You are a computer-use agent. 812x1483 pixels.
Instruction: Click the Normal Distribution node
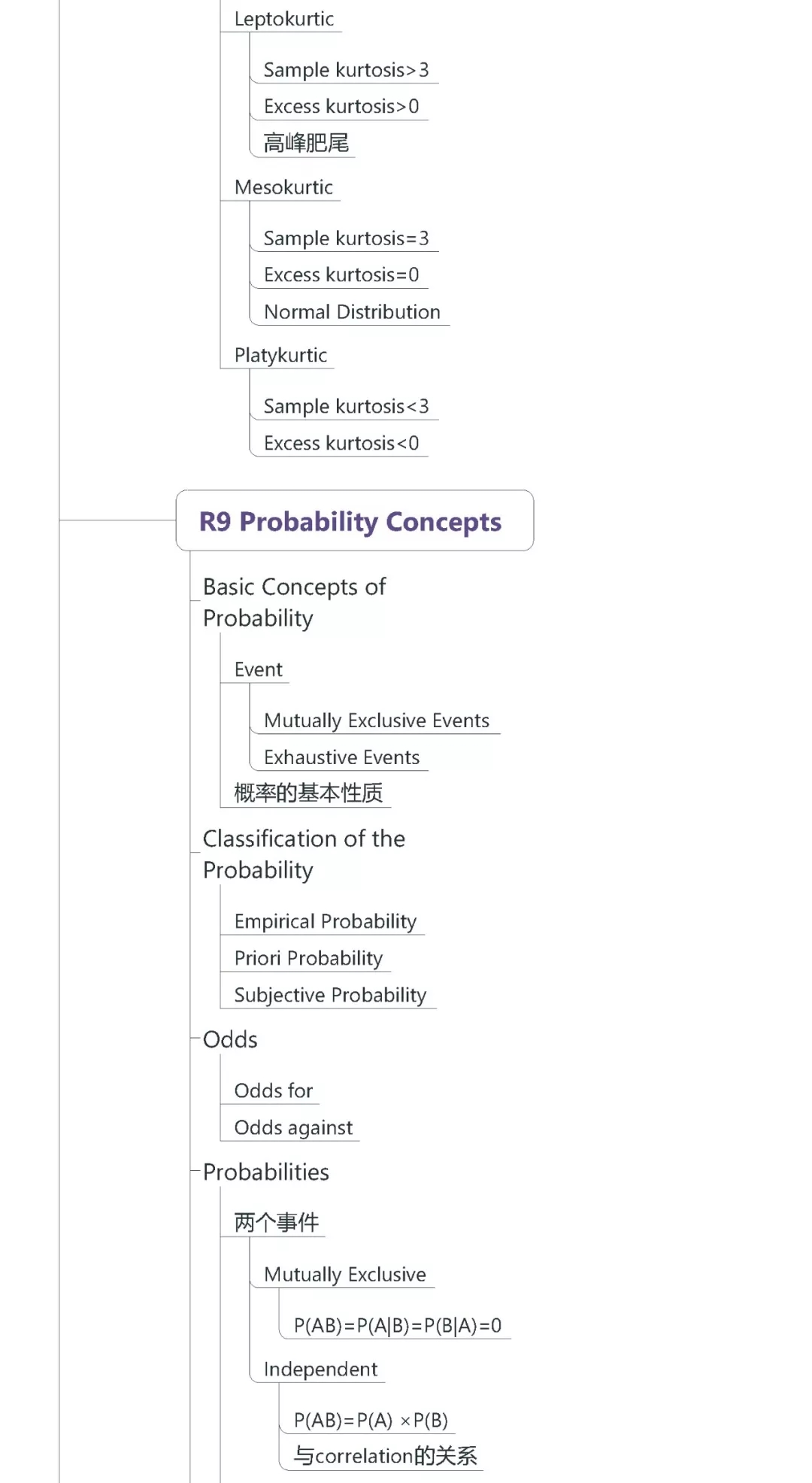coord(352,311)
